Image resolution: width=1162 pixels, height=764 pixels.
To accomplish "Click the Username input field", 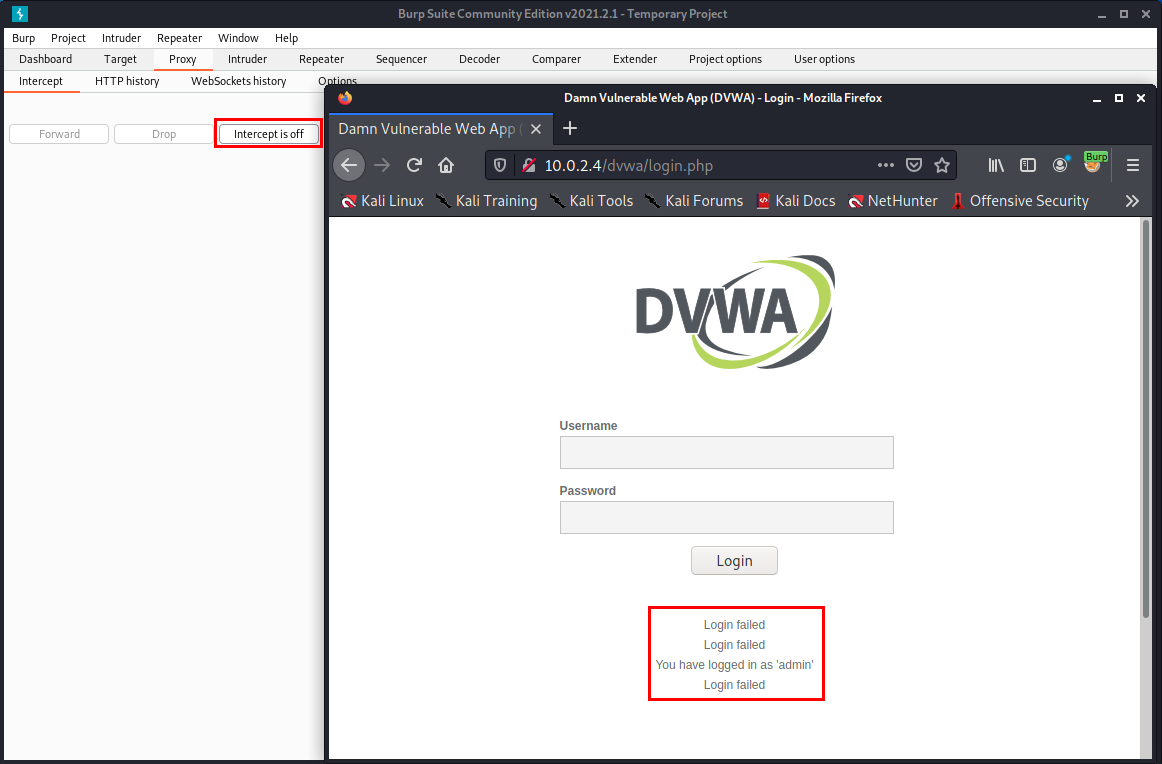I will click(726, 453).
